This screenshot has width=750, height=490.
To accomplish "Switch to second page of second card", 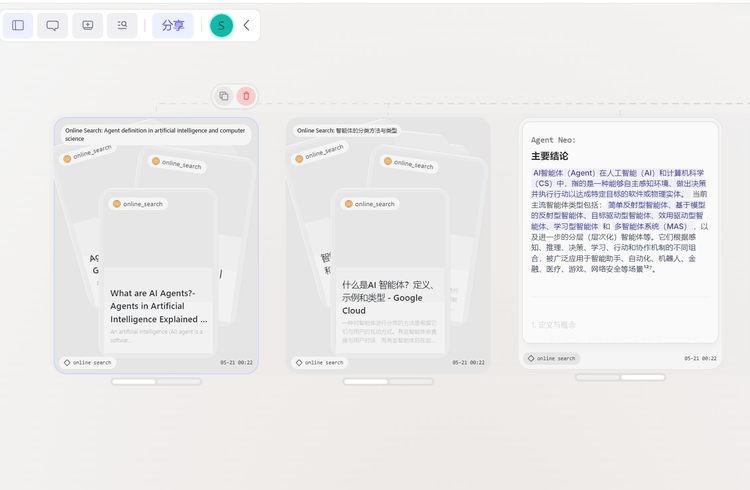I will pos(411,381).
